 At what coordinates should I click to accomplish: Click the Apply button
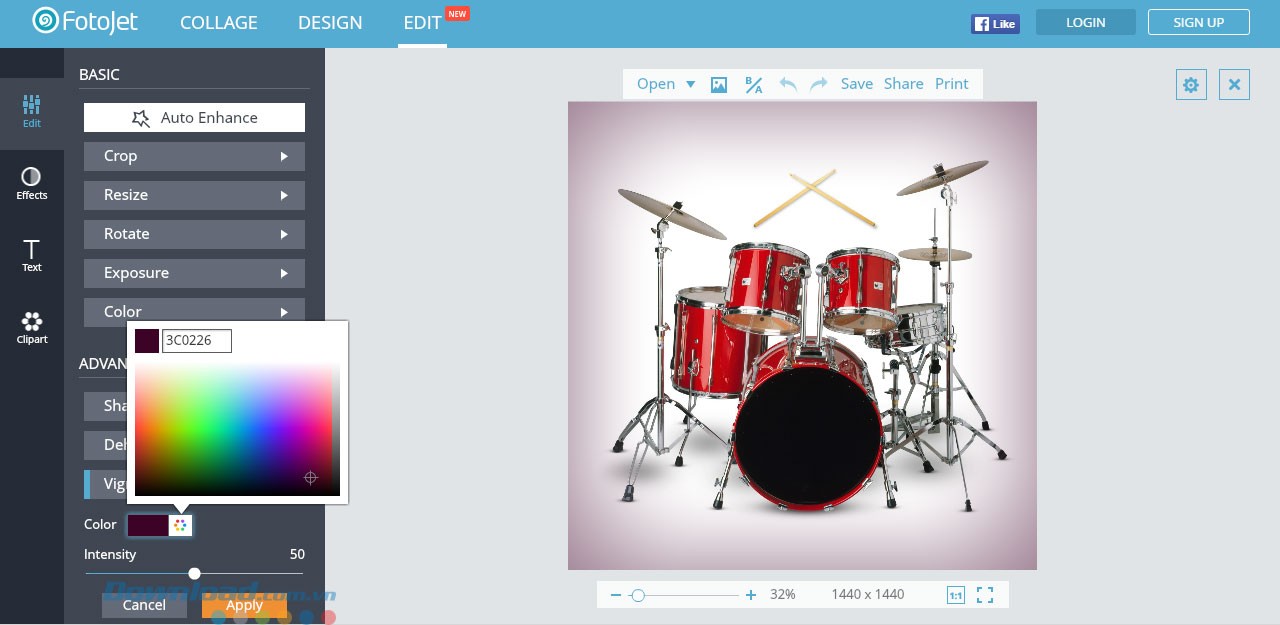(244, 605)
